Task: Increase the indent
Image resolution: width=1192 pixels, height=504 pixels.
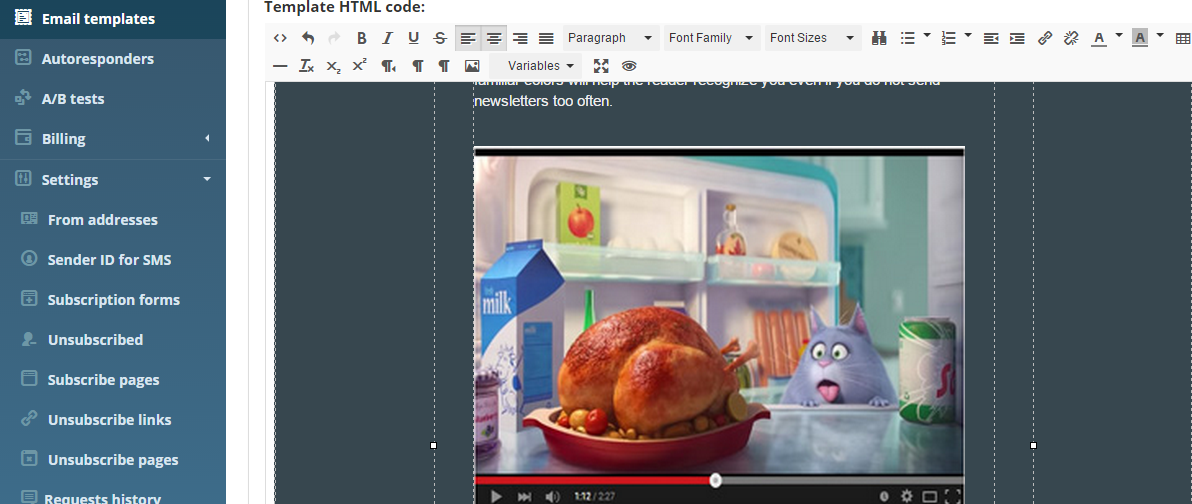Action: pos(1017,38)
